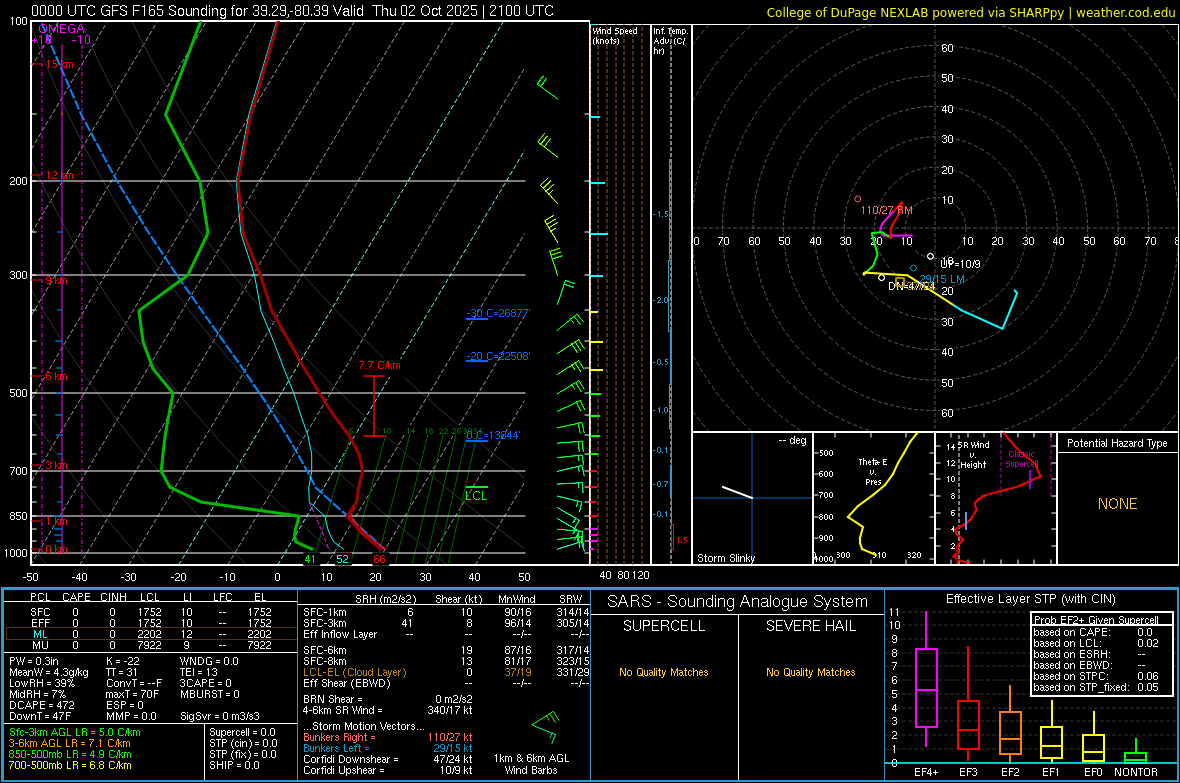Click the Sfc-3km AGL LR = 5.0 C/km line
Screen dimensions: 1180x783
75,732
